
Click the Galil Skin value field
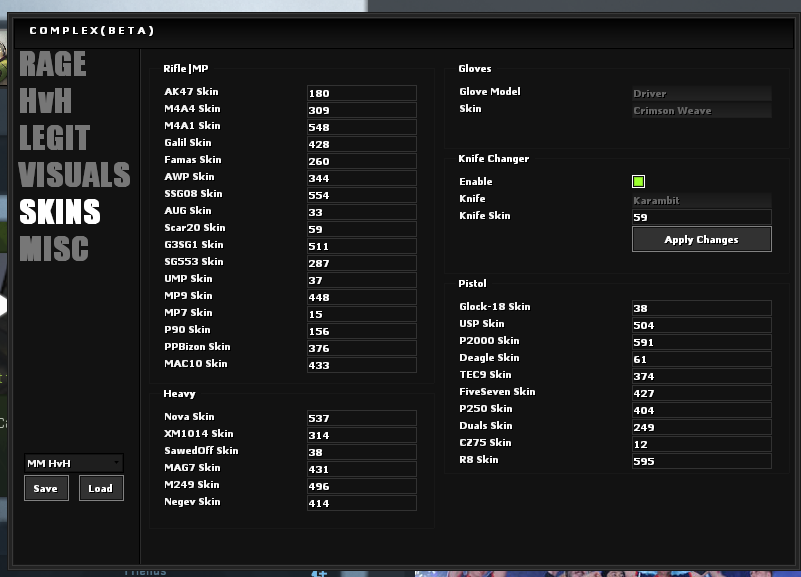pyautogui.click(x=362, y=144)
